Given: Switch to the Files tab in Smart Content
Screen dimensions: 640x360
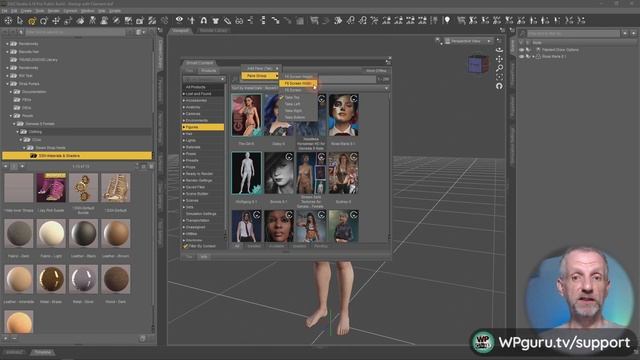Looking at the screenshot, I should coord(189,71).
